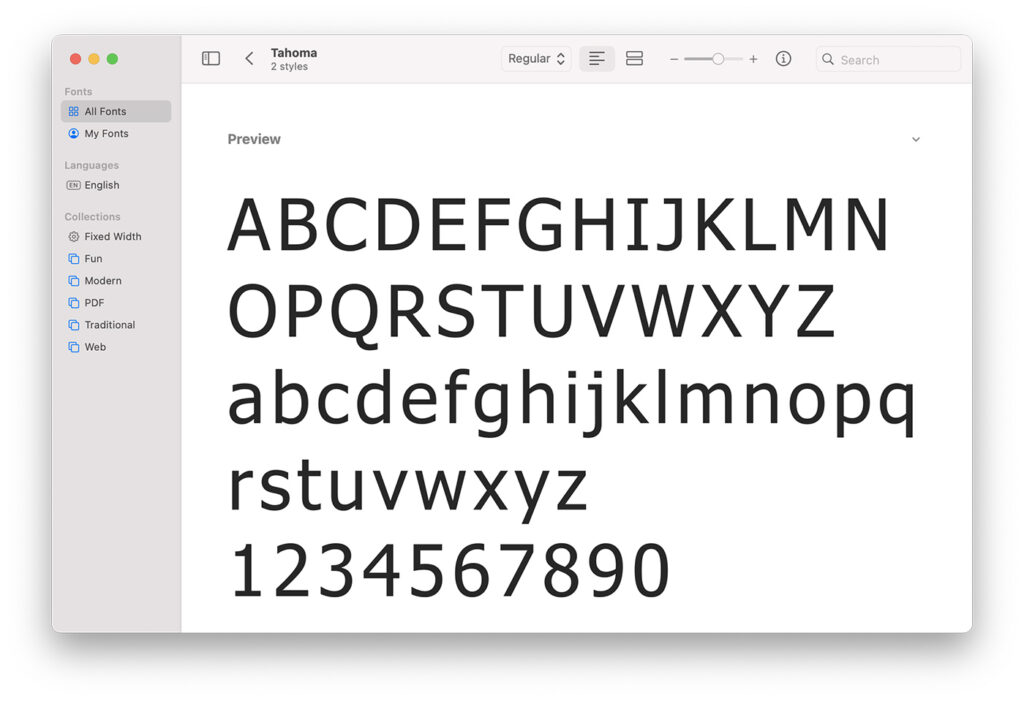1024x701 pixels.
Task: Select the Traditional collection icon
Action: point(73,324)
